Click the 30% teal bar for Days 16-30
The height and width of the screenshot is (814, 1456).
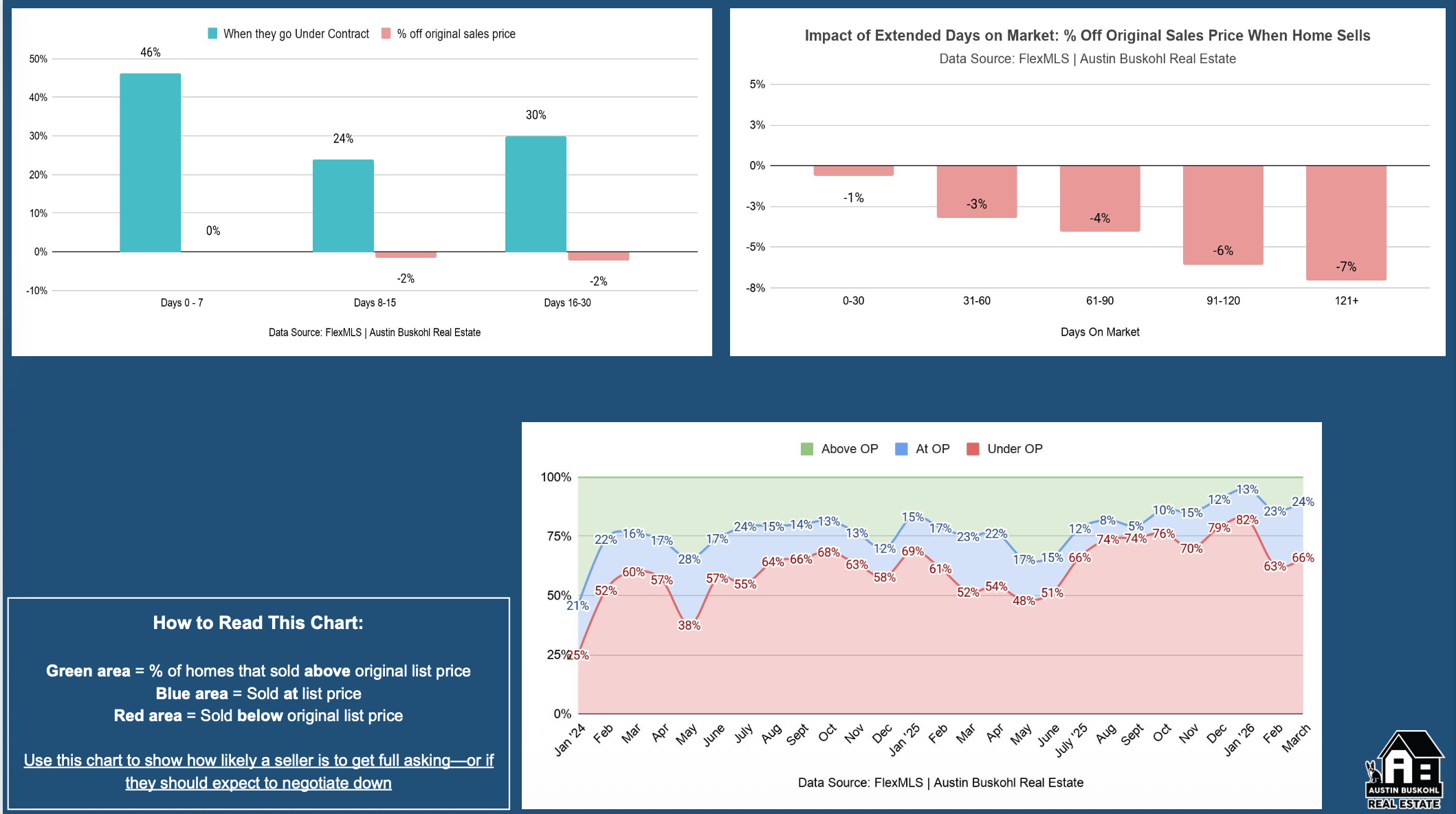tap(536, 194)
